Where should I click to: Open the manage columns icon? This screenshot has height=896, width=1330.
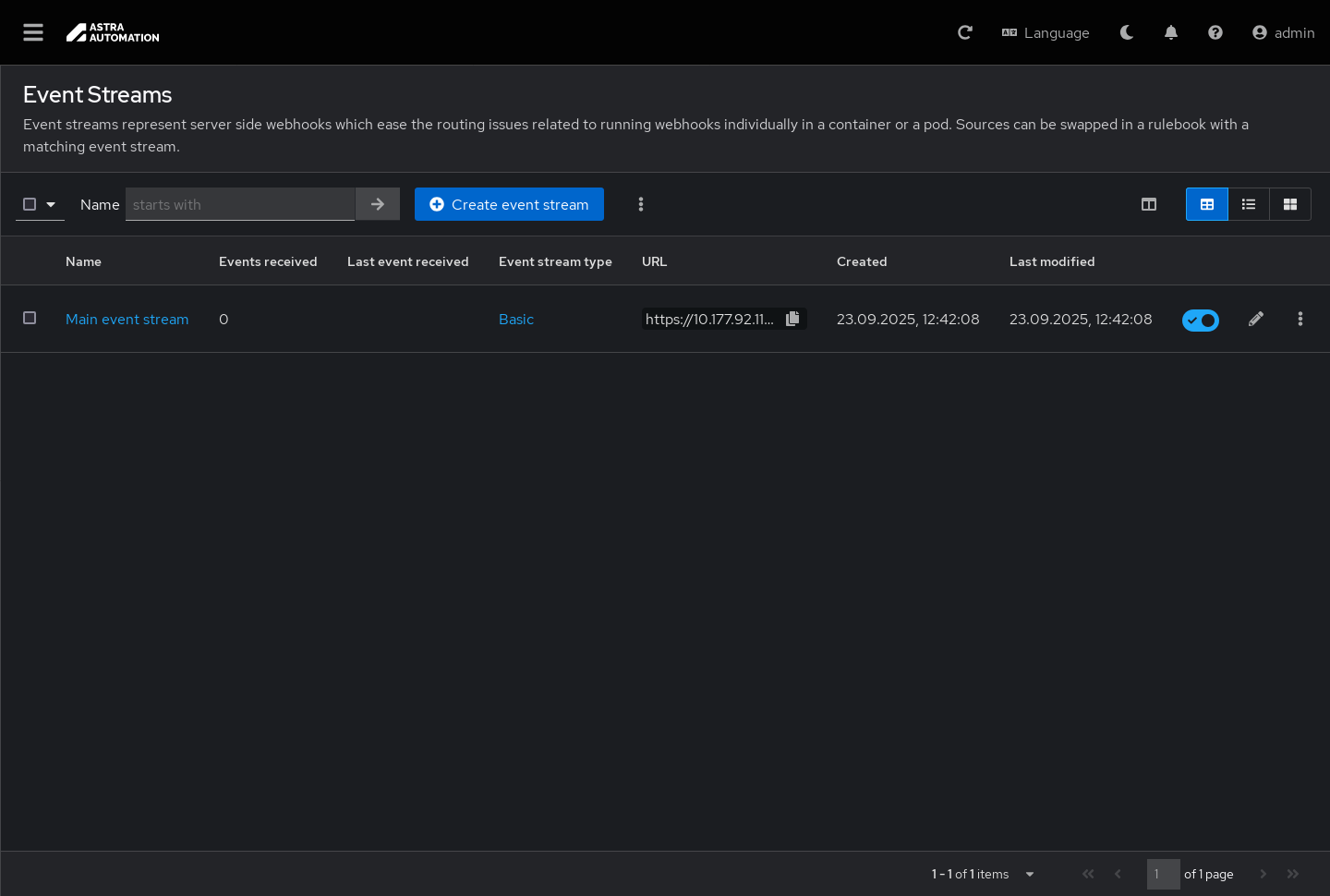click(1149, 204)
